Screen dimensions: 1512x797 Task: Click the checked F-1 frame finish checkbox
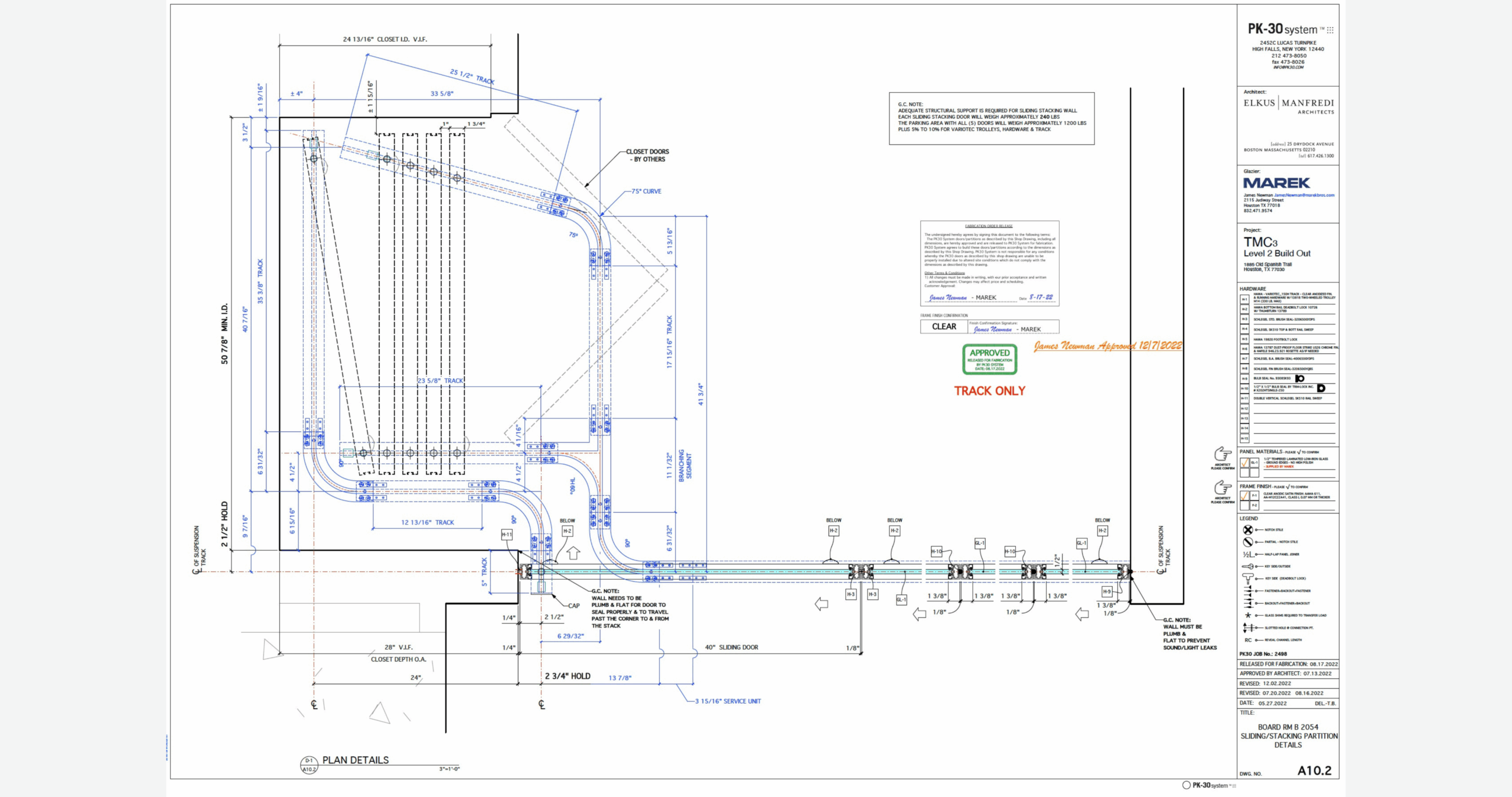[1244, 496]
